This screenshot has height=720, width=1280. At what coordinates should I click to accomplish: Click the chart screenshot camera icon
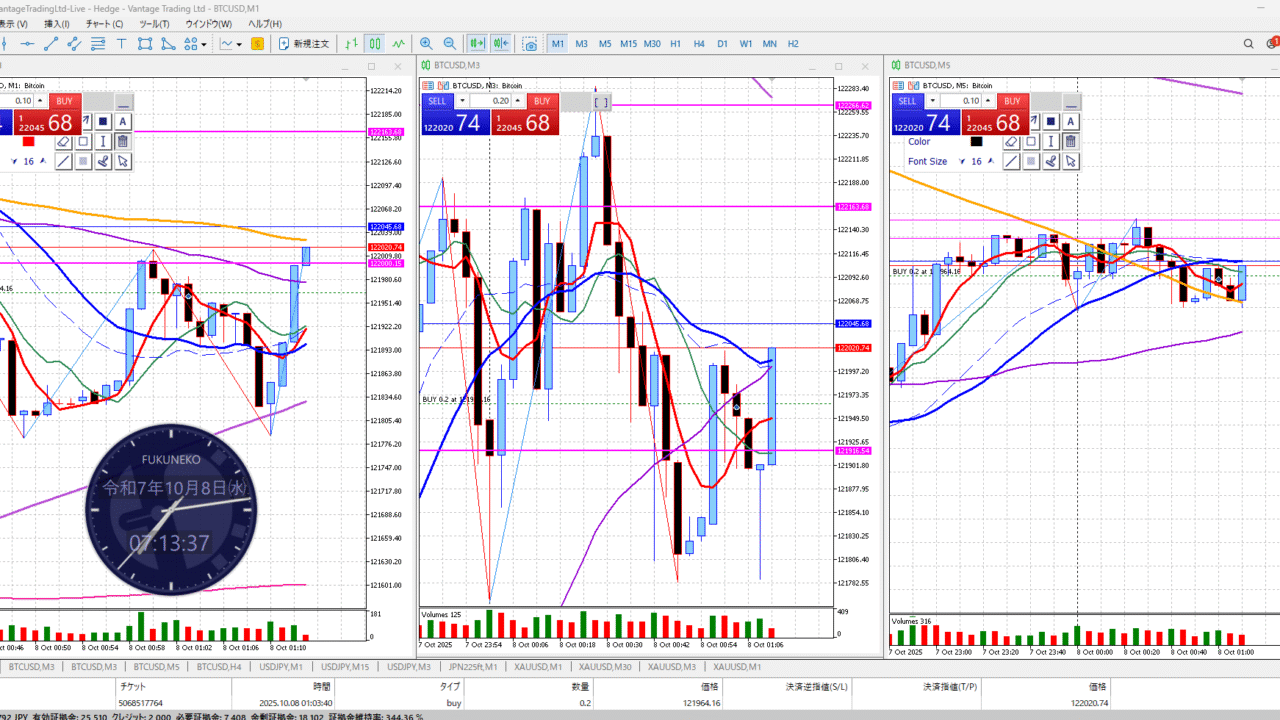530,44
